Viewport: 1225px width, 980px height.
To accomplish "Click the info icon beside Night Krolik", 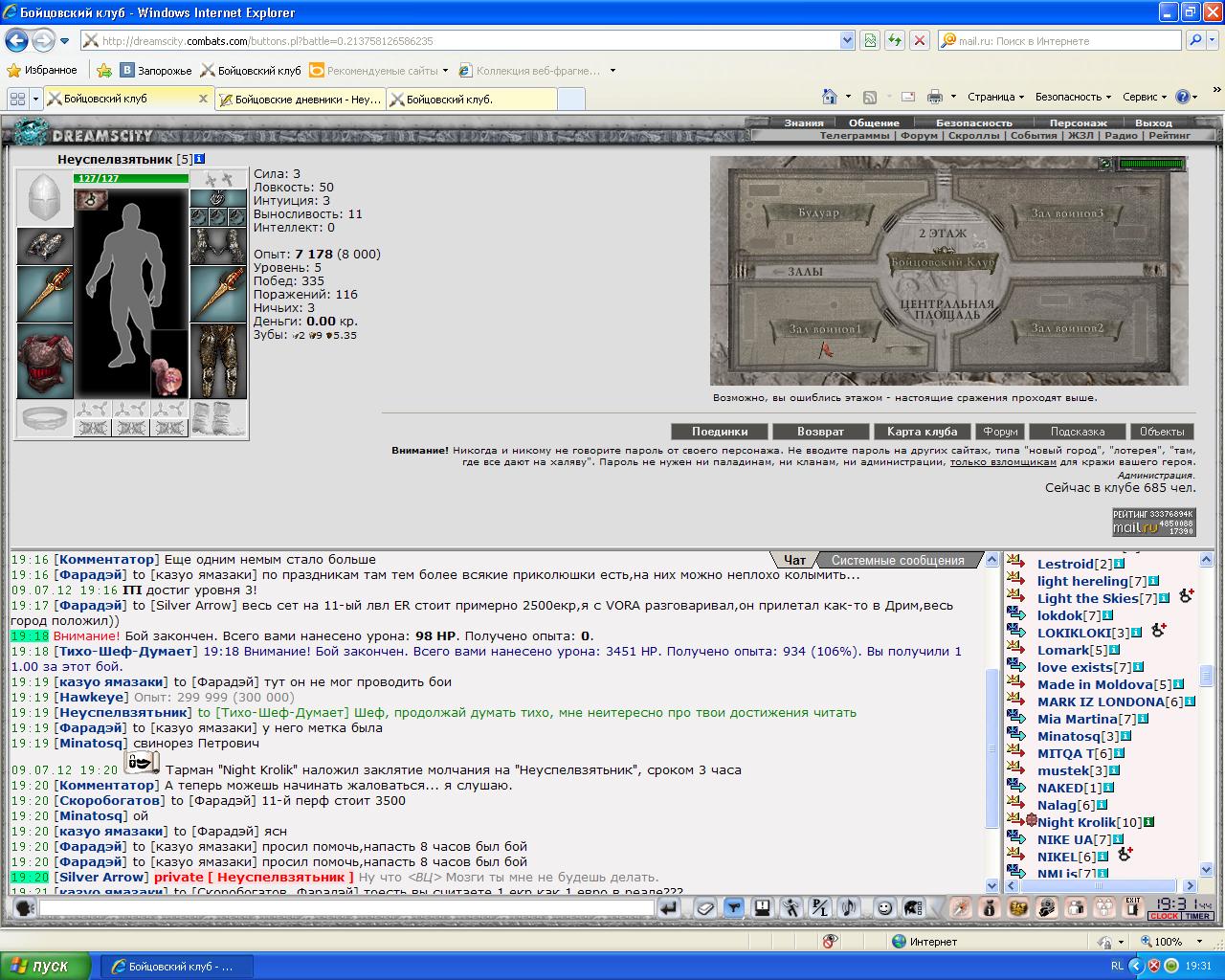I will coord(1148,822).
